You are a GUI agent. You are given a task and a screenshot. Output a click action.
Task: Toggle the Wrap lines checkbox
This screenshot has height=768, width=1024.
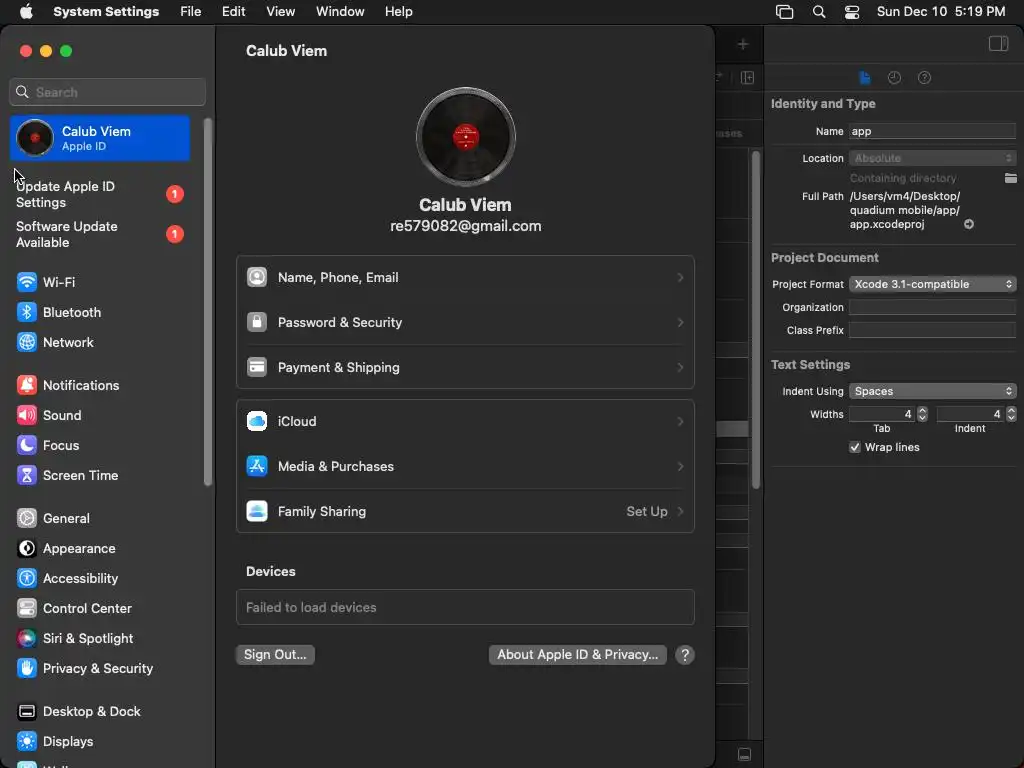click(x=854, y=447)
